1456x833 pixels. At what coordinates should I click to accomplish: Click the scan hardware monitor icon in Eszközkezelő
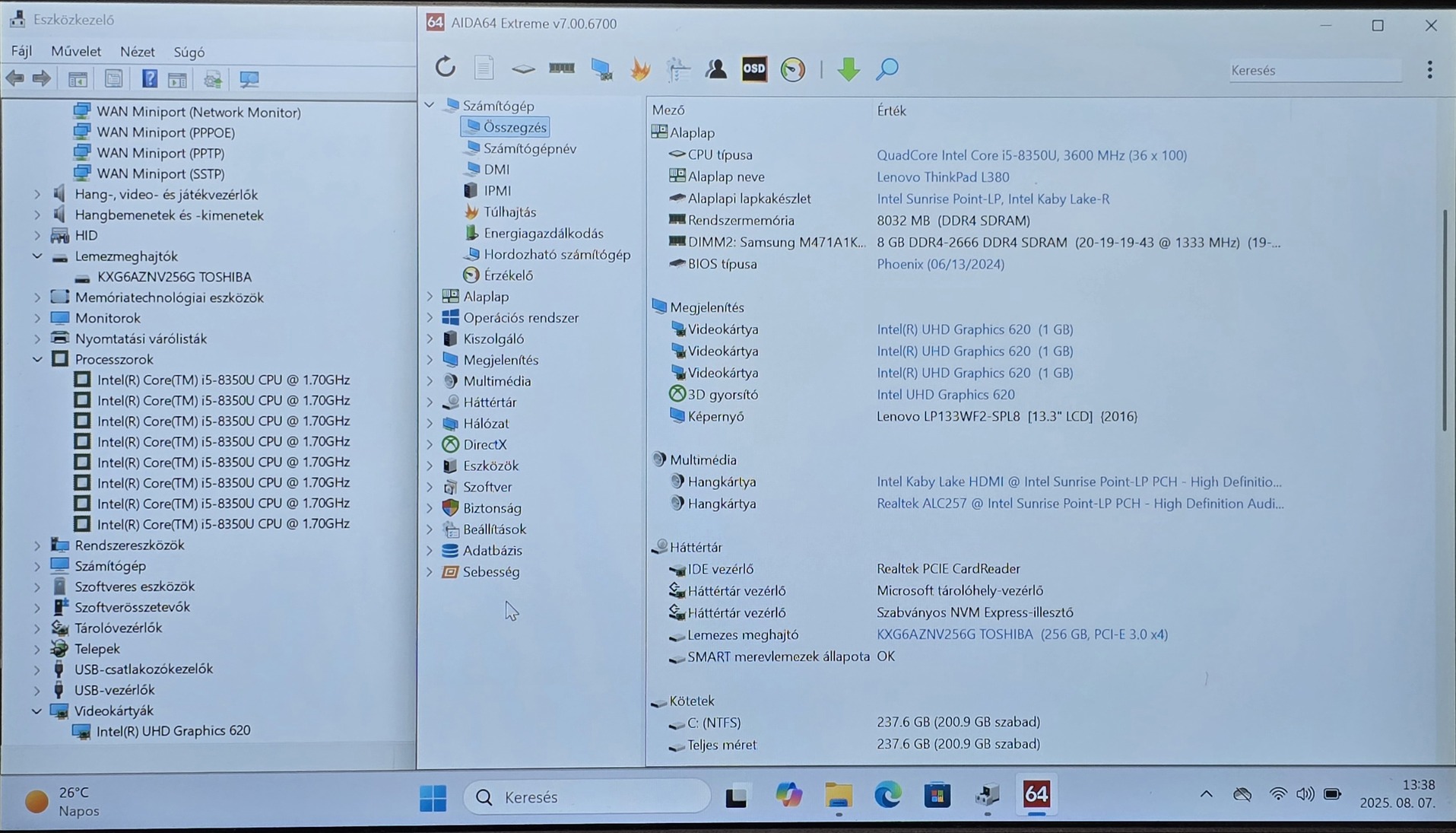[249, 78]
